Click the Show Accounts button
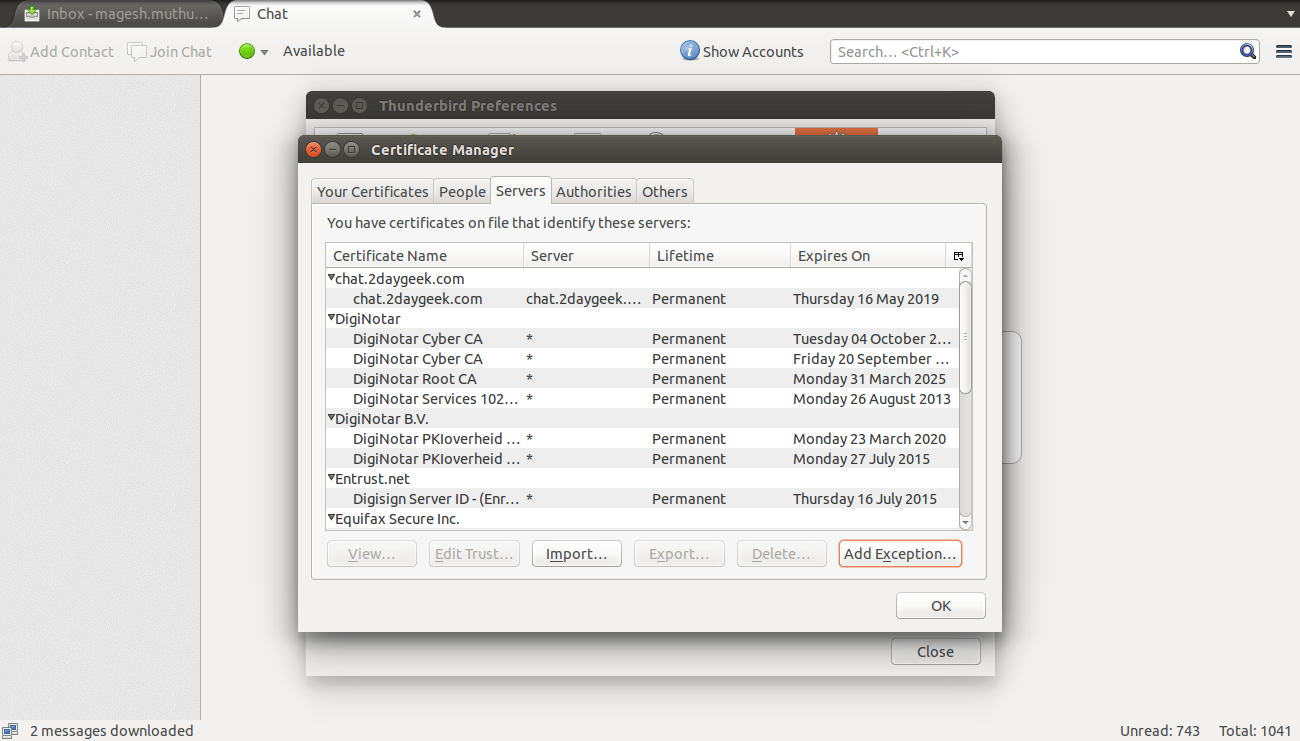 [x=742, y=52]
